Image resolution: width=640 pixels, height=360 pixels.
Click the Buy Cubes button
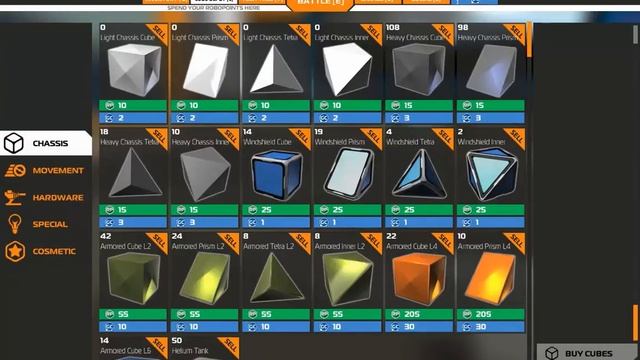tap(586, 353)
